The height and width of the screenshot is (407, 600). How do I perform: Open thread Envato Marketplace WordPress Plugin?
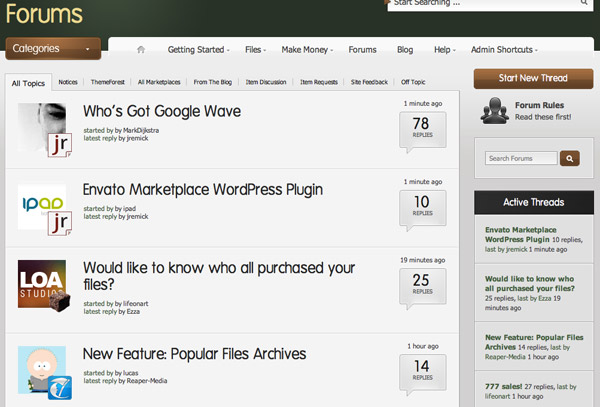pyautogui.click(x=203, y=190)
